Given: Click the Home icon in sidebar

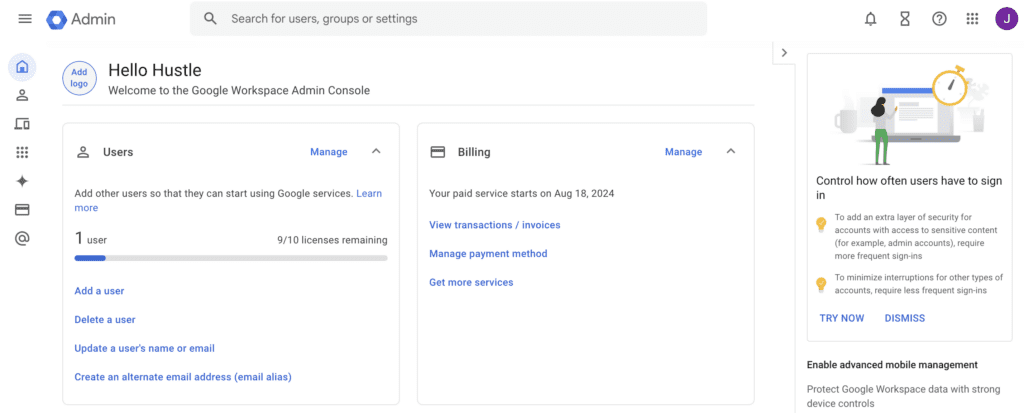Looking at the screenshot, I should [22, 67].
